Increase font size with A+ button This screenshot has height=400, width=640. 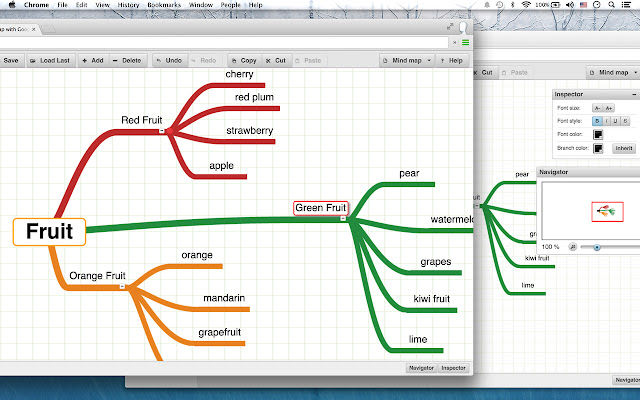click(609, 108)
